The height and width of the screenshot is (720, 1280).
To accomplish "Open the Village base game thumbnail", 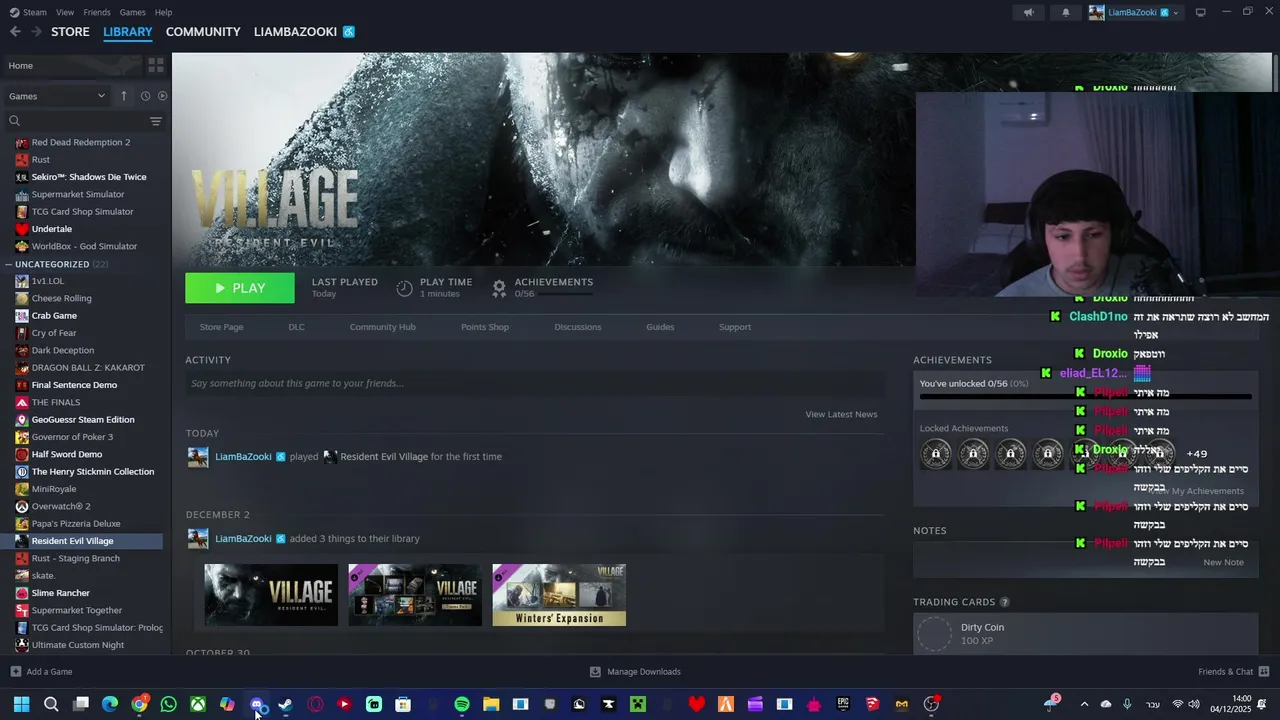I will (271, 595).
